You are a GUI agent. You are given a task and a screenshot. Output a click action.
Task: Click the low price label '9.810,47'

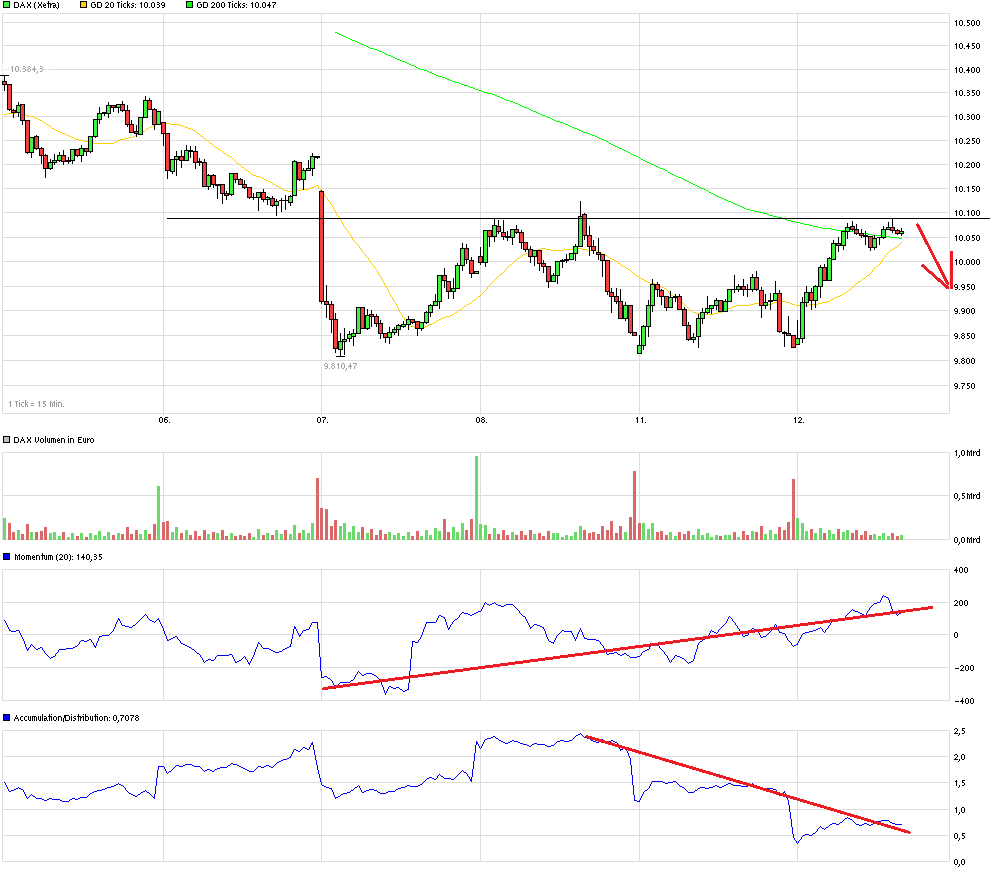coord(340,366)
